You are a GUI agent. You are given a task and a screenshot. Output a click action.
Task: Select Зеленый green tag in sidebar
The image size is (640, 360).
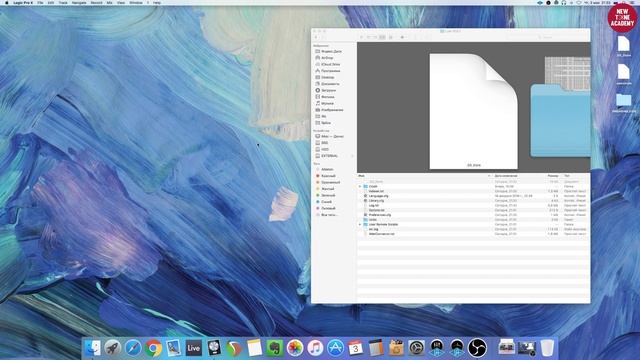click(x=326, y=196)
